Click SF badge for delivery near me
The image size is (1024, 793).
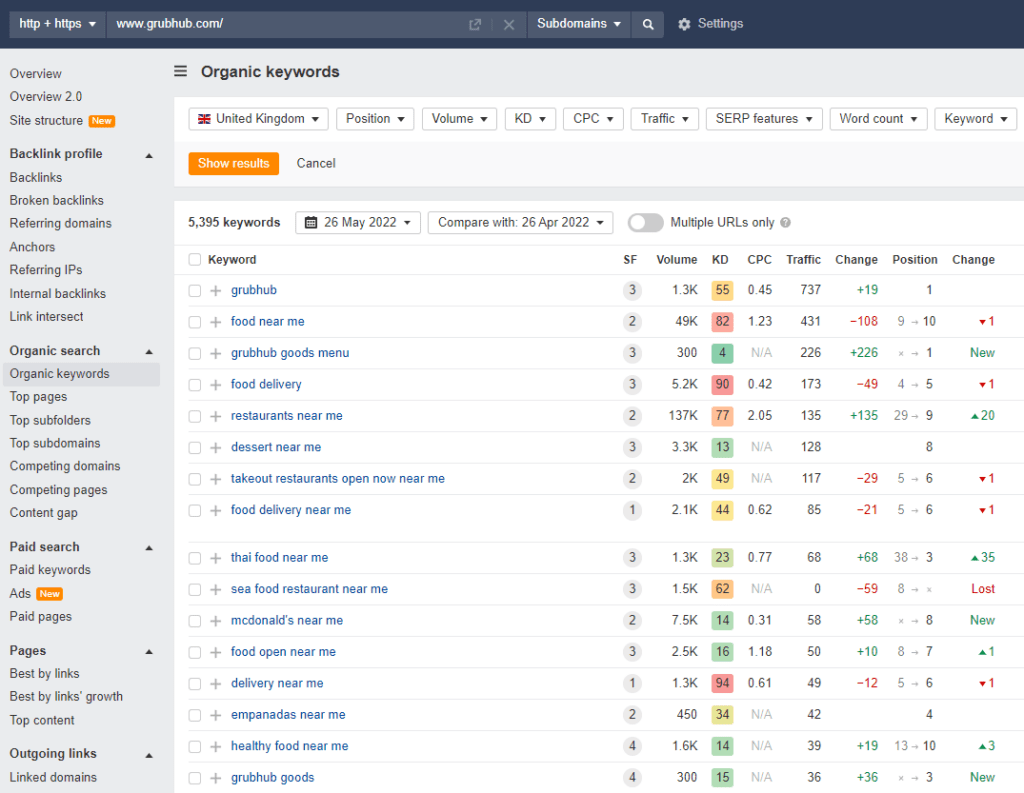[x=632, y=683]
